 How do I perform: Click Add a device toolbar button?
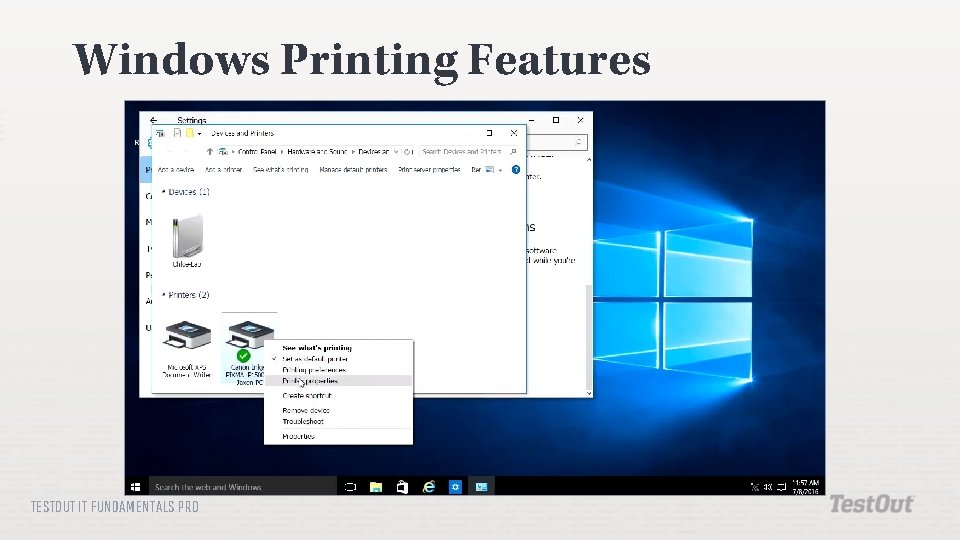click(x=176, y=170)
